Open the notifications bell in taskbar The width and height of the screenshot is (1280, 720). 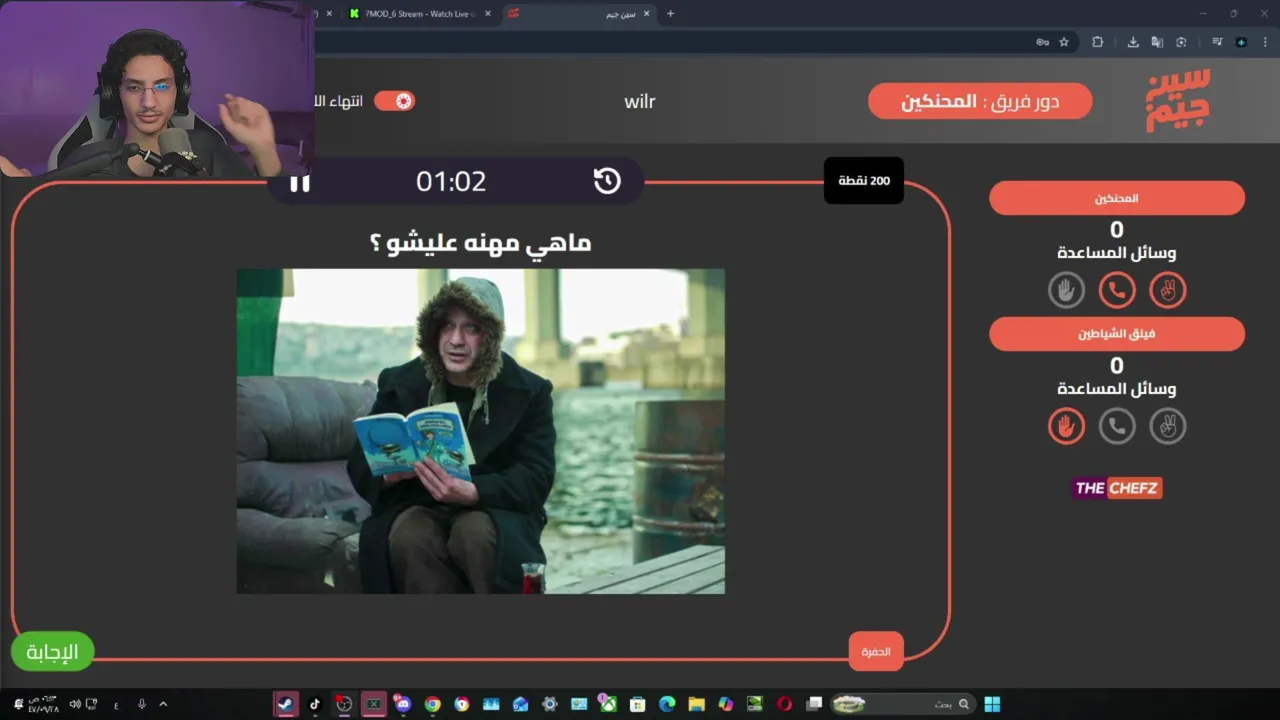(19, 704)
